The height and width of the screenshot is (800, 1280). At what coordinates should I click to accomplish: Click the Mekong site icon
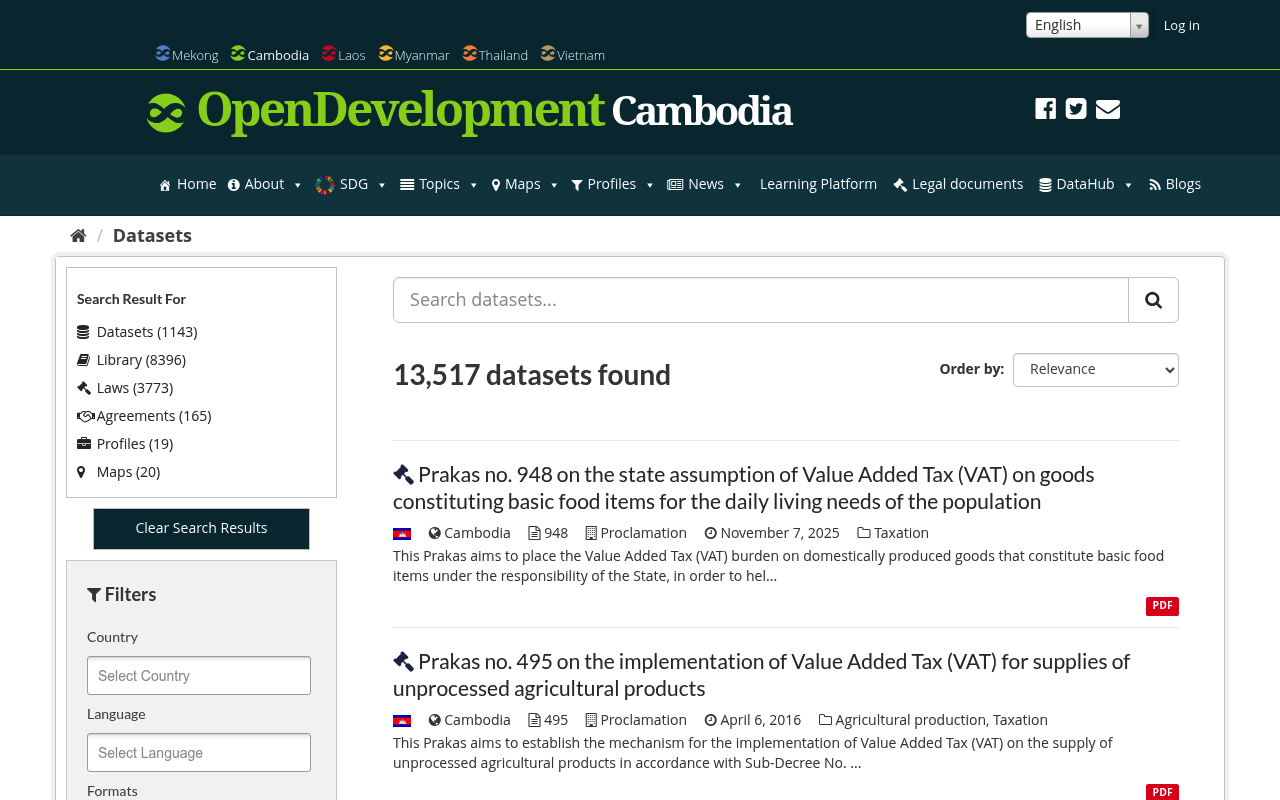(x=163, y=53)
